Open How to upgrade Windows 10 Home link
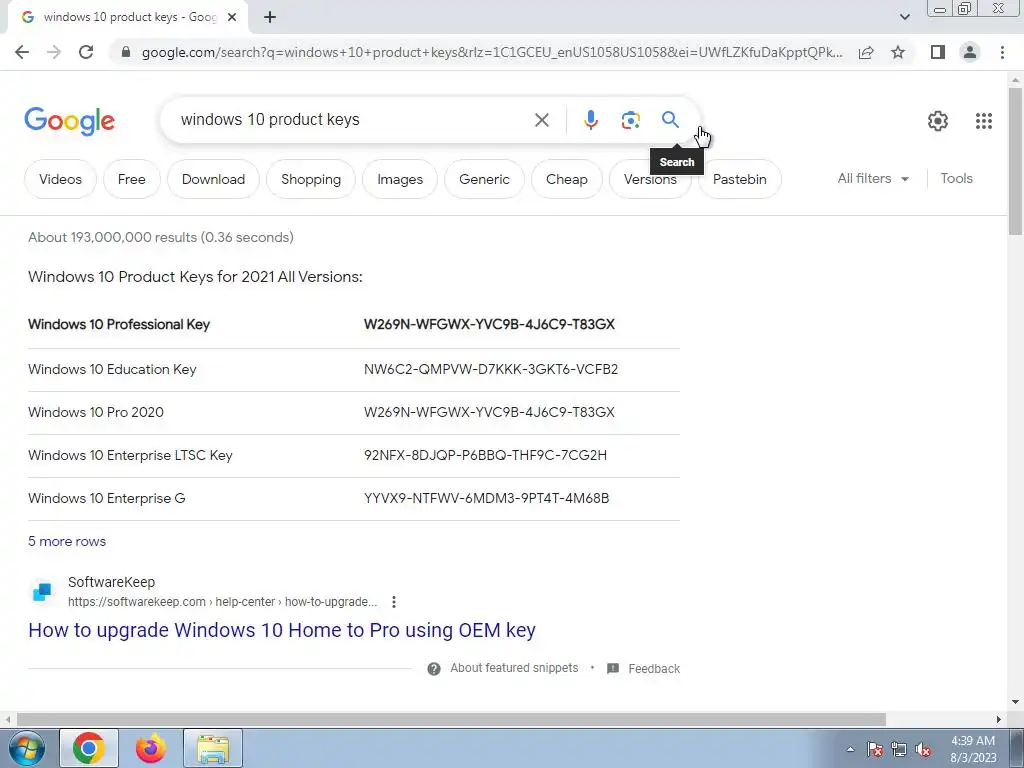 pyautogui.click(x=281, y=630)
